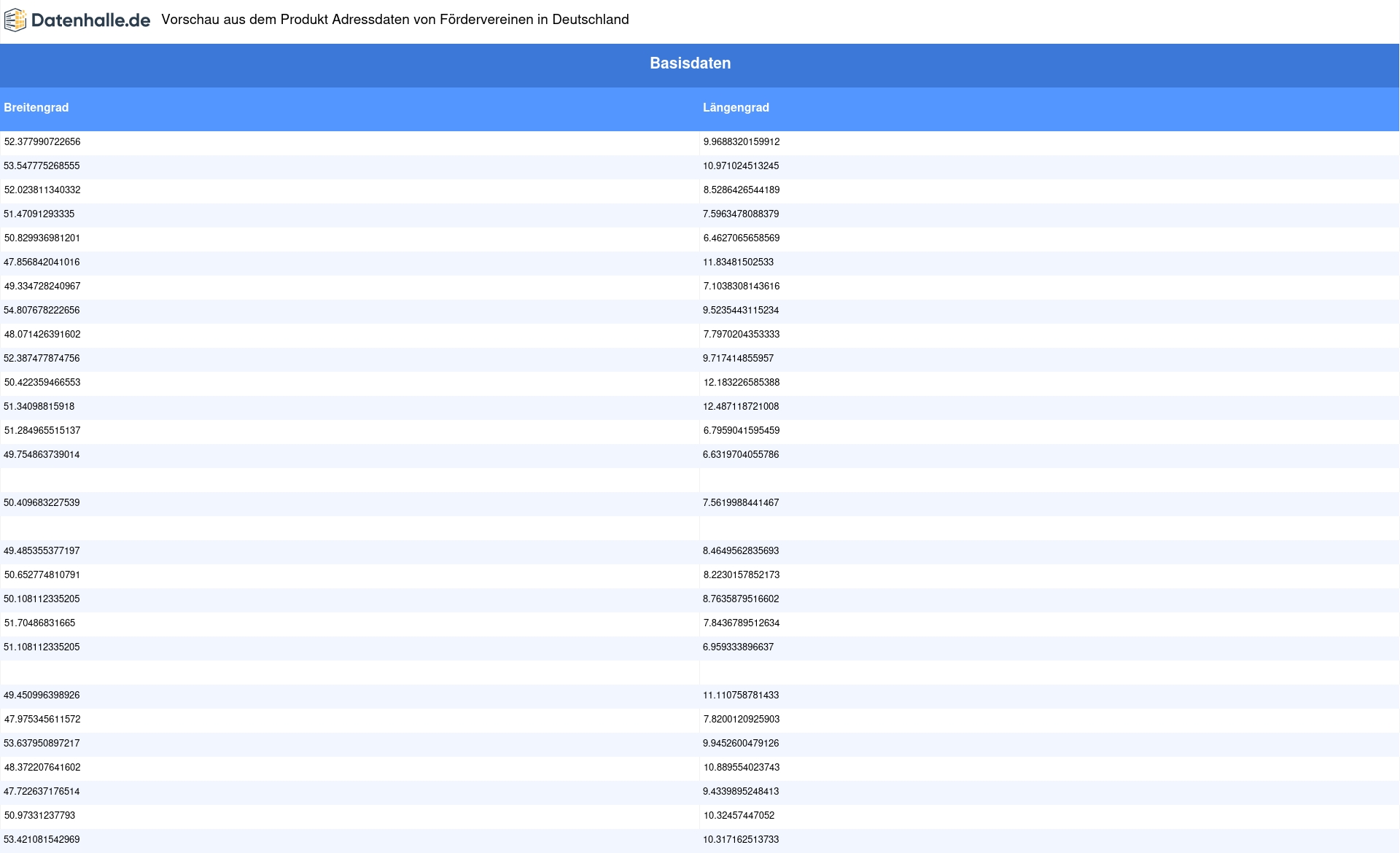Select latitude 47.856842041016
Screen dimensions: 1400x853
42,262
